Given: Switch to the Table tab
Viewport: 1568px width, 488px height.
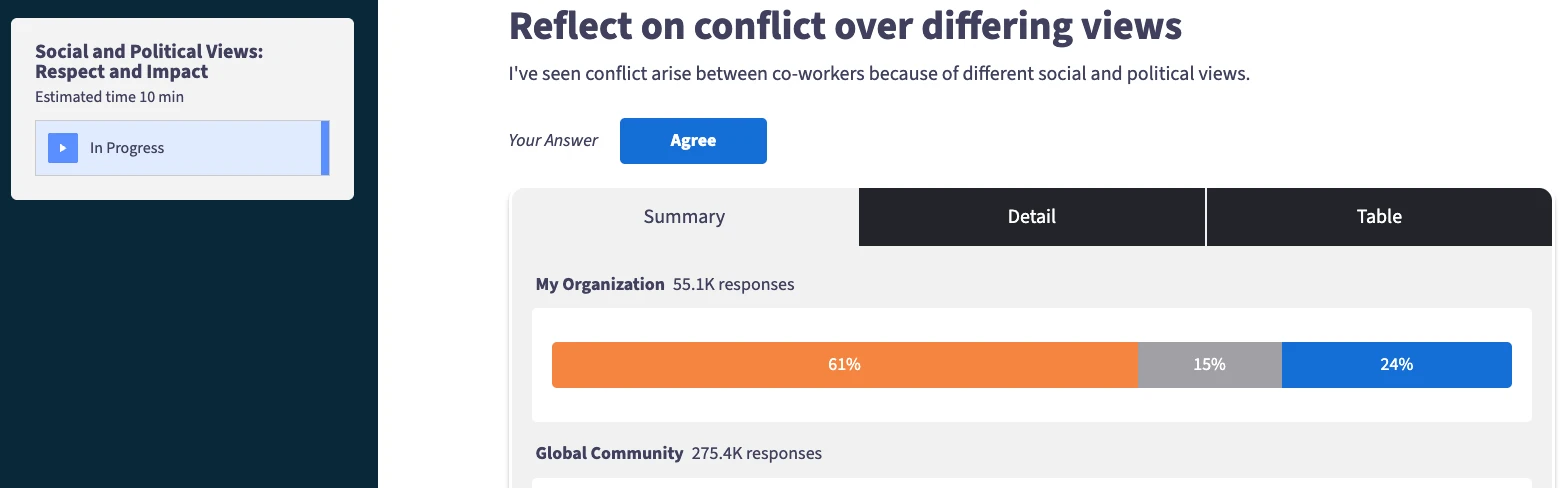Looking at the screenshot, I should point(1379,216).
